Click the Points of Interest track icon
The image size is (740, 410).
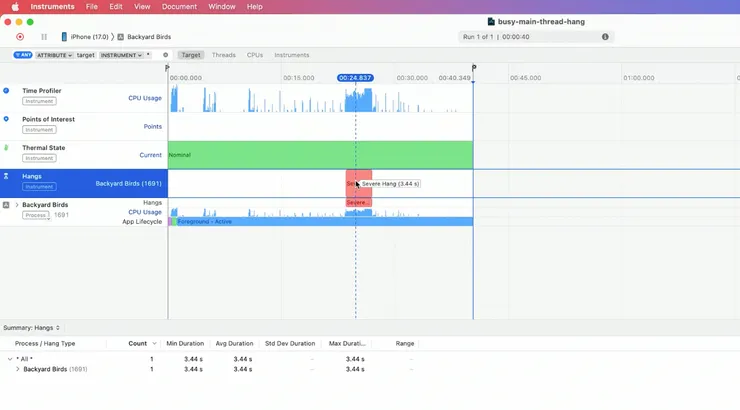click(x=6, y=119)
